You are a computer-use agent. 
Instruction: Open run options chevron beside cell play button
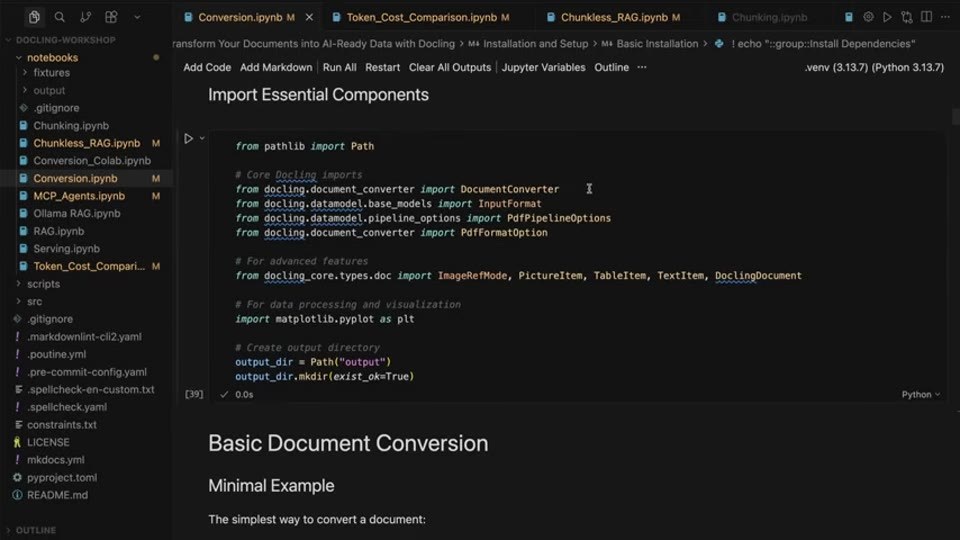coord(202,138)
